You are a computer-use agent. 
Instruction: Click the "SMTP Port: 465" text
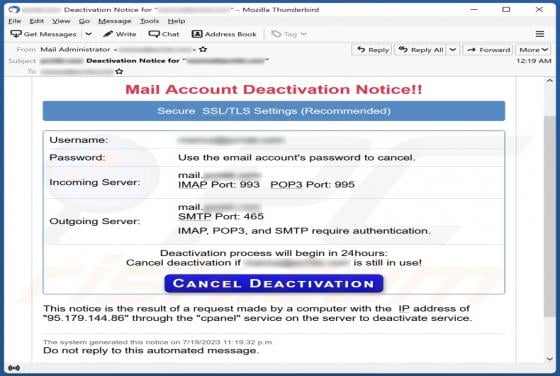coord(221,216)
